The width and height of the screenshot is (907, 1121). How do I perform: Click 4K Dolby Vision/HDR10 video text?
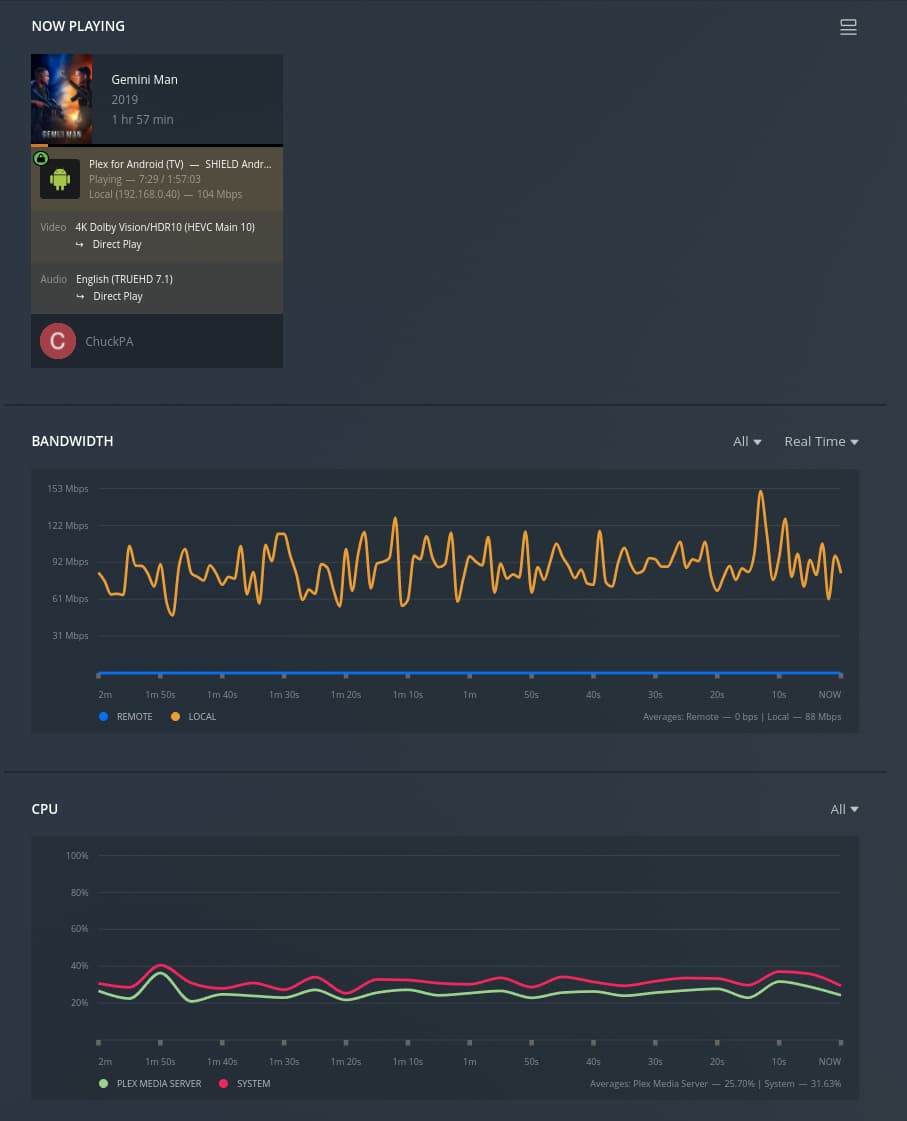tap(165, 227)
